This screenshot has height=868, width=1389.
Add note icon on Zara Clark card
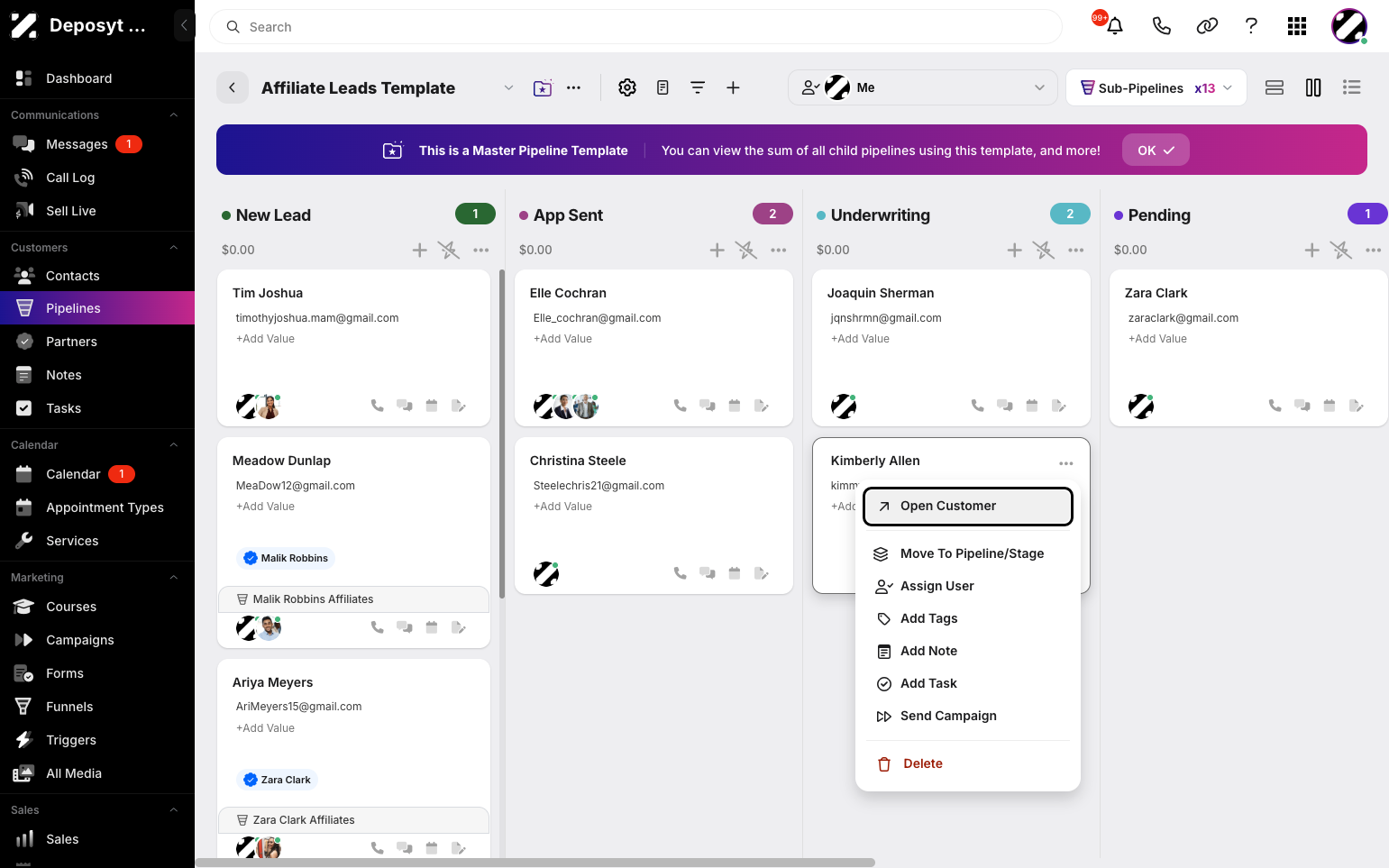(x=1357, y=406)
